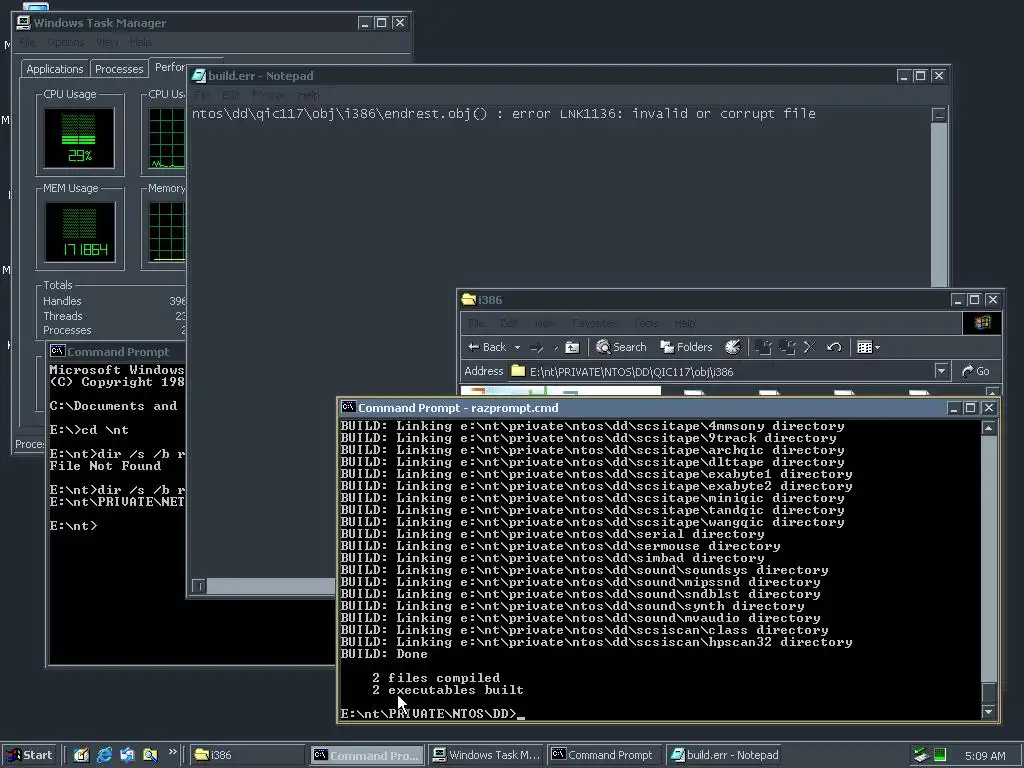Open Views dropdown in Explorer toolbar
1024x768 pixels.
pos(868,347)
